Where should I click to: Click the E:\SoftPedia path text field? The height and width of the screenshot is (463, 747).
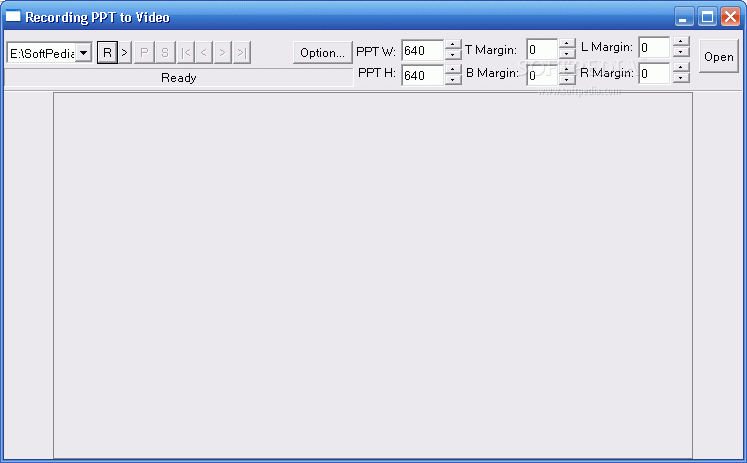pos(42,53)
